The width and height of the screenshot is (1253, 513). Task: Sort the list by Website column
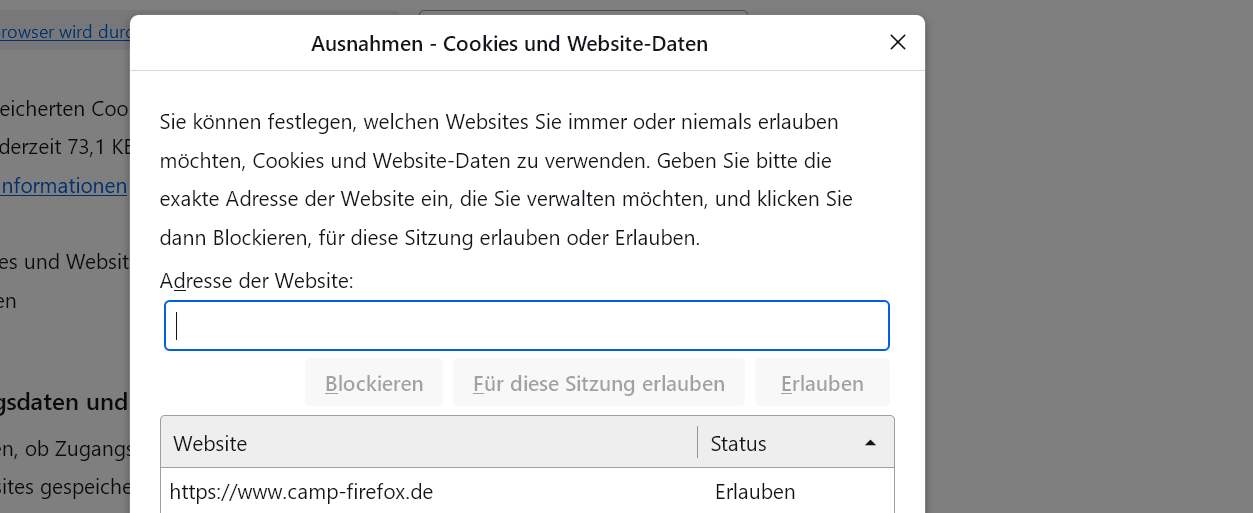pyautogui.click(x=428, y=443)
